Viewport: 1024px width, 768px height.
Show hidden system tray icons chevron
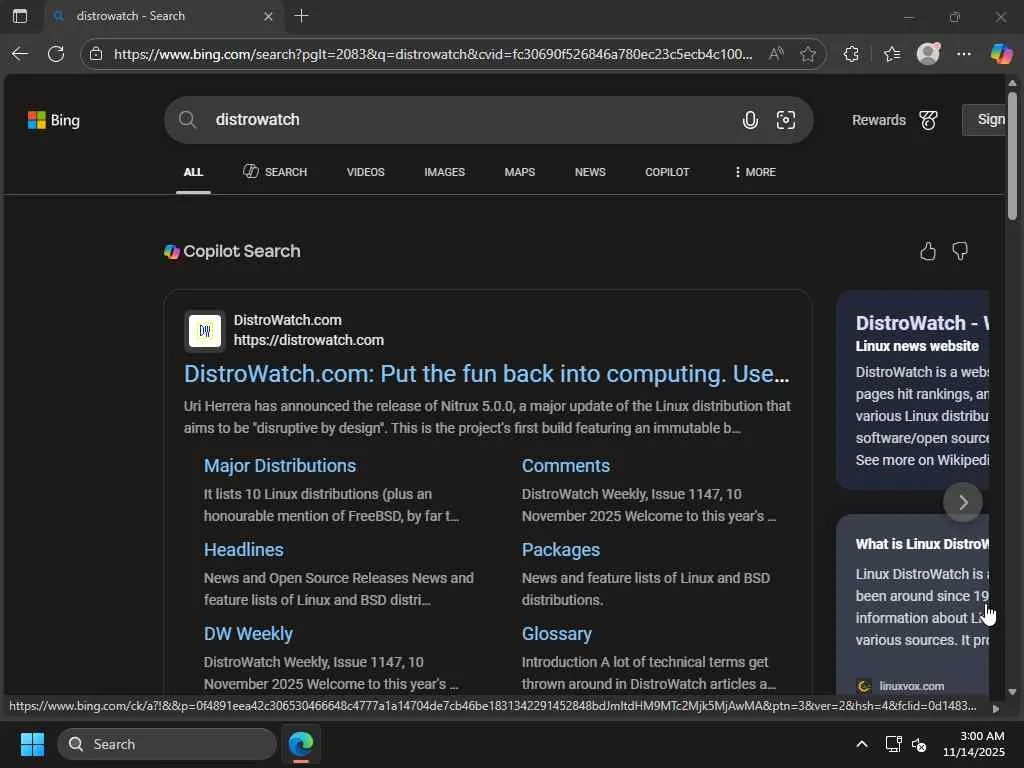click(862, 744)
